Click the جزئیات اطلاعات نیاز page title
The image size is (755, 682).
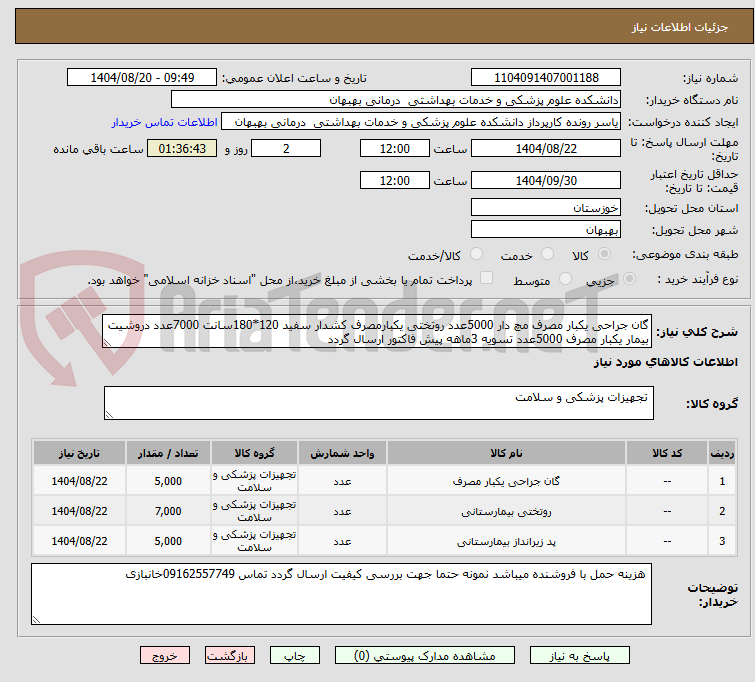[679, 27]
